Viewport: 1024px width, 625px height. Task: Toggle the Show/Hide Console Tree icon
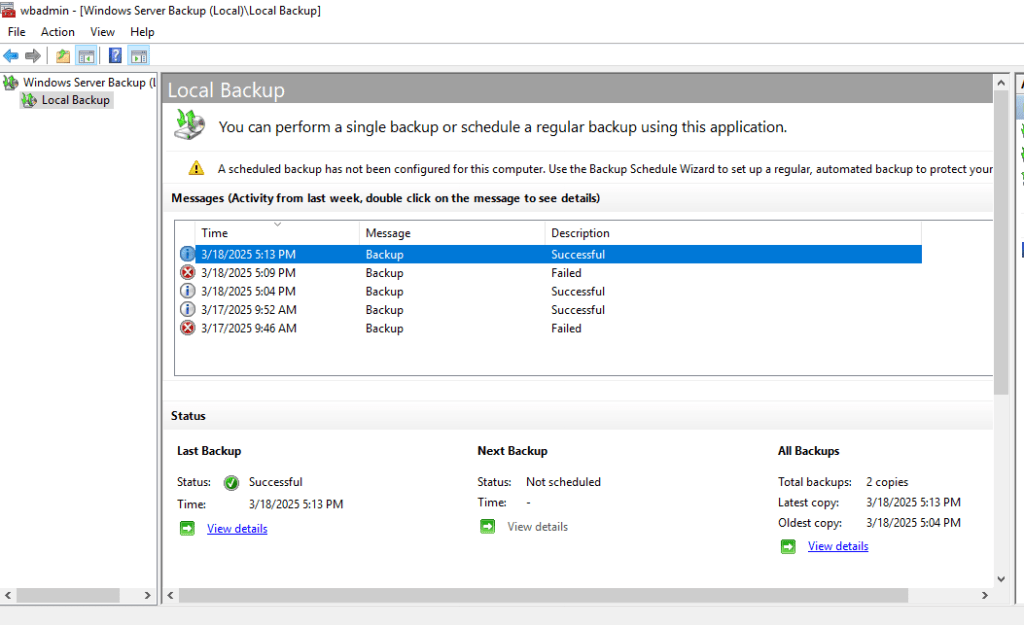(x=86, y=56)
